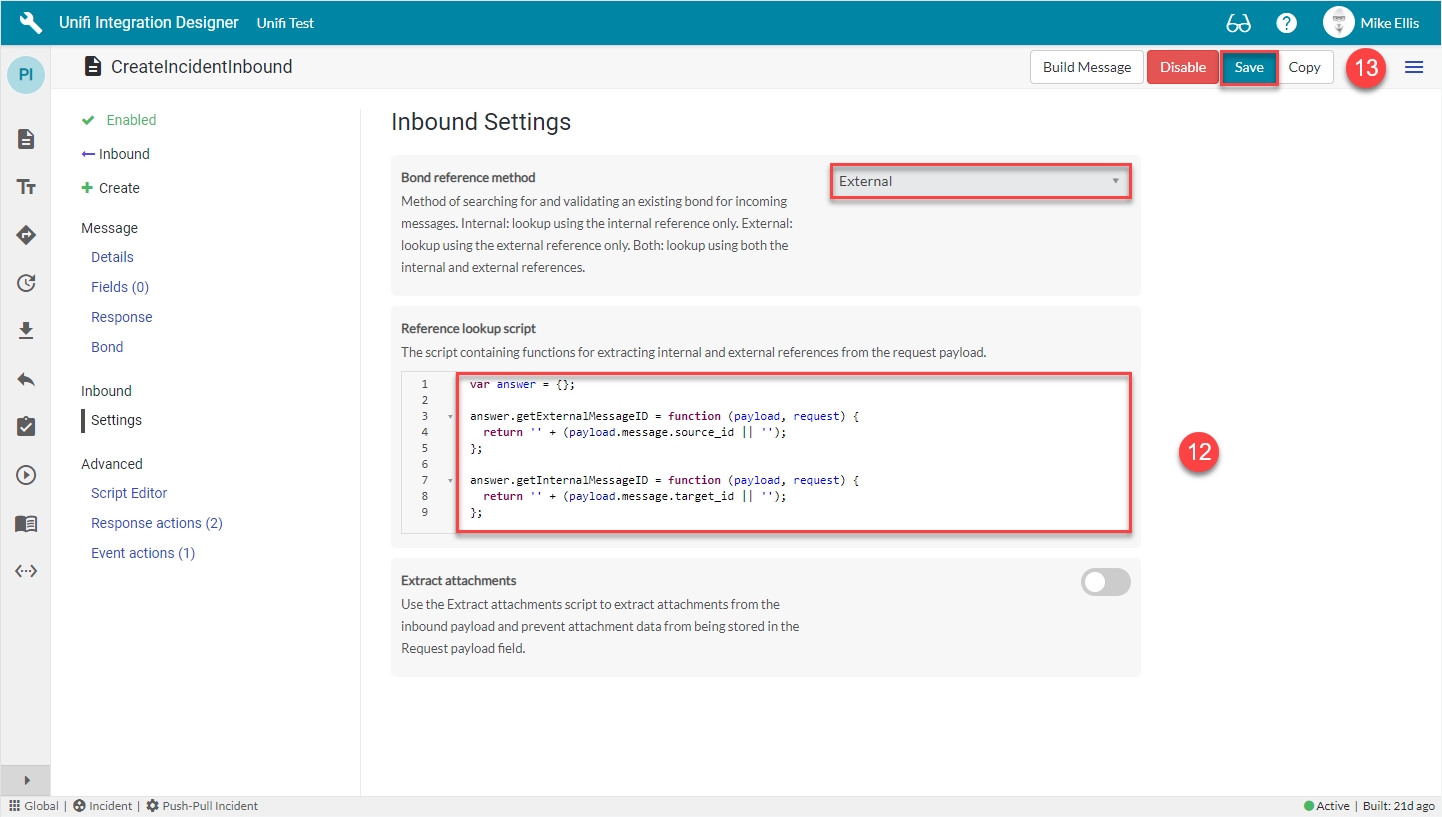Open the Bond reference method dropdown
Screen dimensions: 1442x817
click(980, 181)
